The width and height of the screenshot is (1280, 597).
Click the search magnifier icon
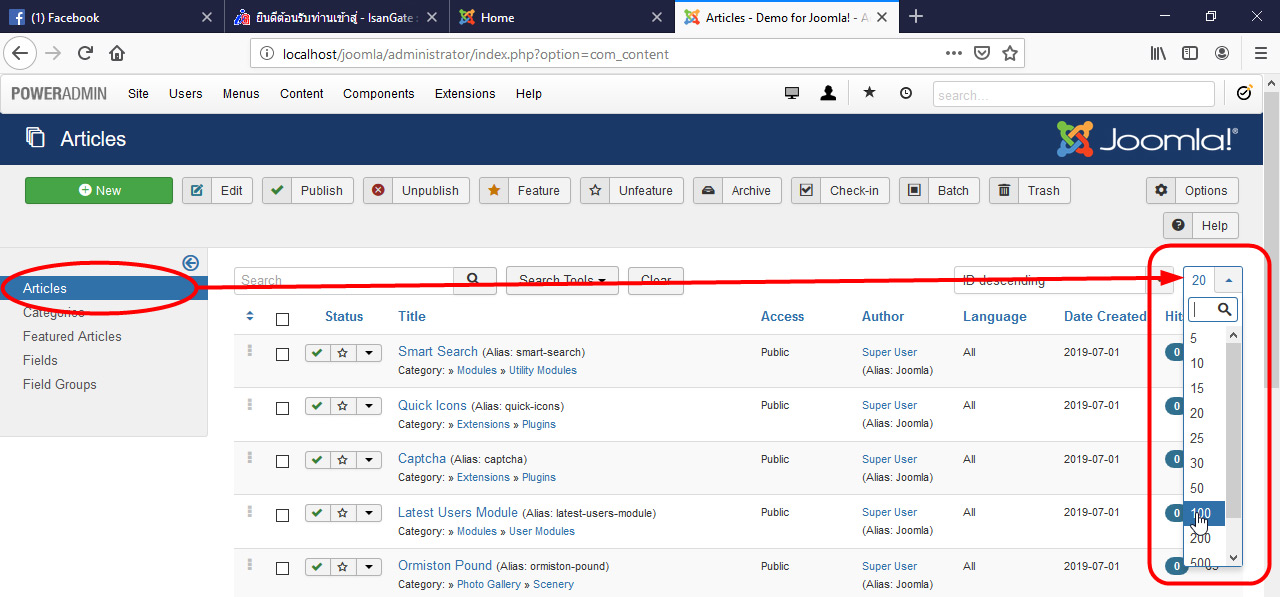tap(474, 280)
